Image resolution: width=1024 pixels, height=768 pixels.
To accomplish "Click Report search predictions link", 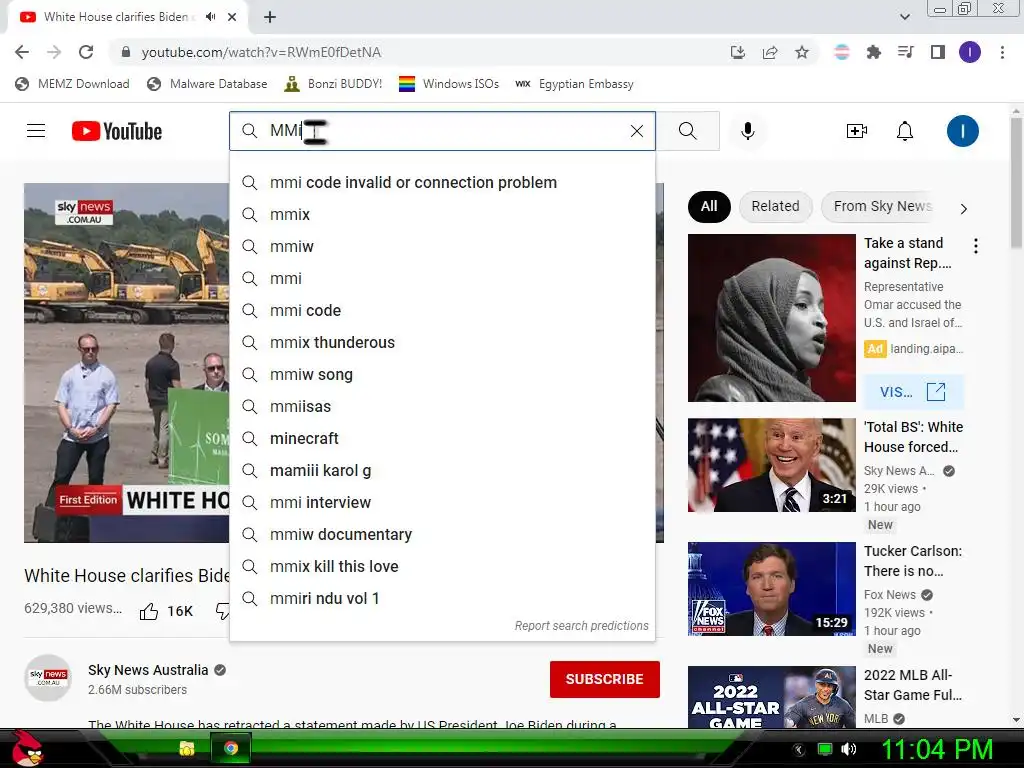I will (x=581, y=626).
